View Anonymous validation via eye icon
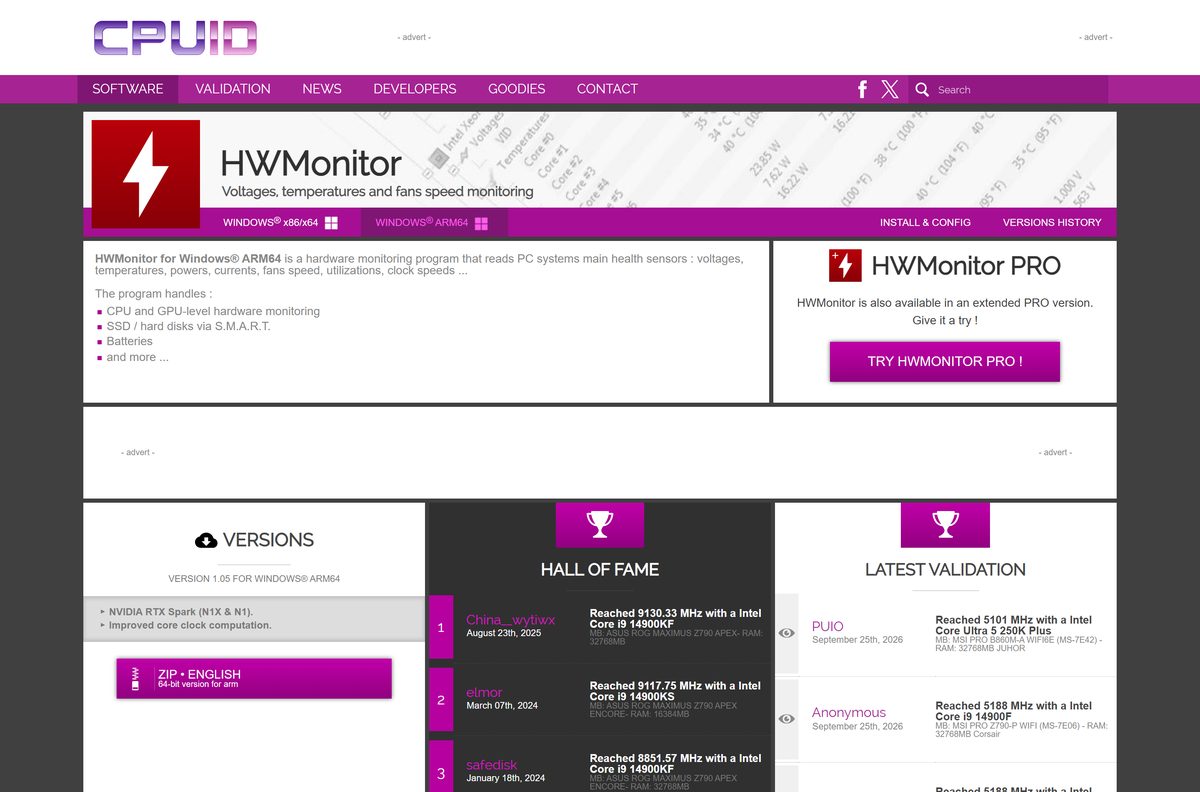1200x792 pixels. (787, 718)
